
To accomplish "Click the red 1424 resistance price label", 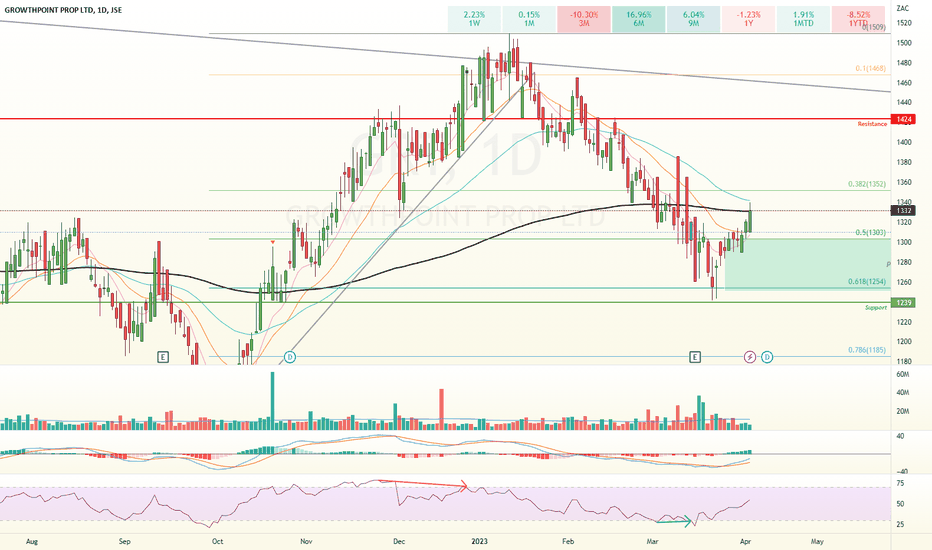I will 904,120.
